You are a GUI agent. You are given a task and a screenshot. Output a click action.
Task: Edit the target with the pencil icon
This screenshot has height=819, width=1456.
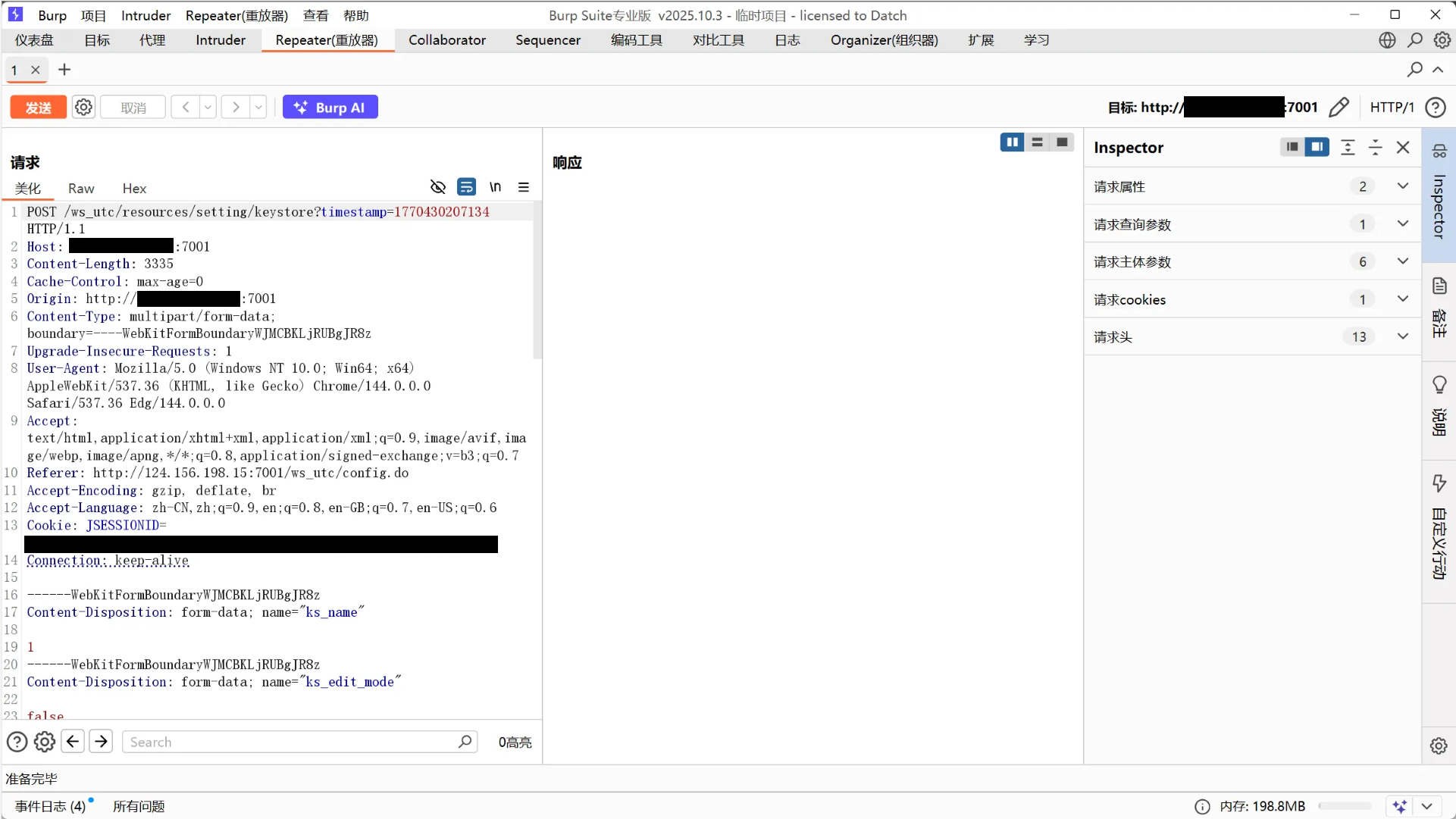[x=1339, y=108]
